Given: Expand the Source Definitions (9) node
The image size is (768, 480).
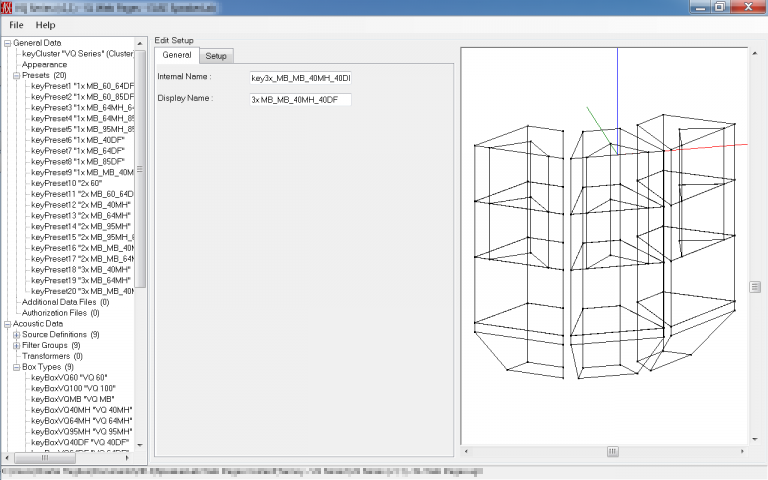Looking at the screenshot, I should (16, 335).
